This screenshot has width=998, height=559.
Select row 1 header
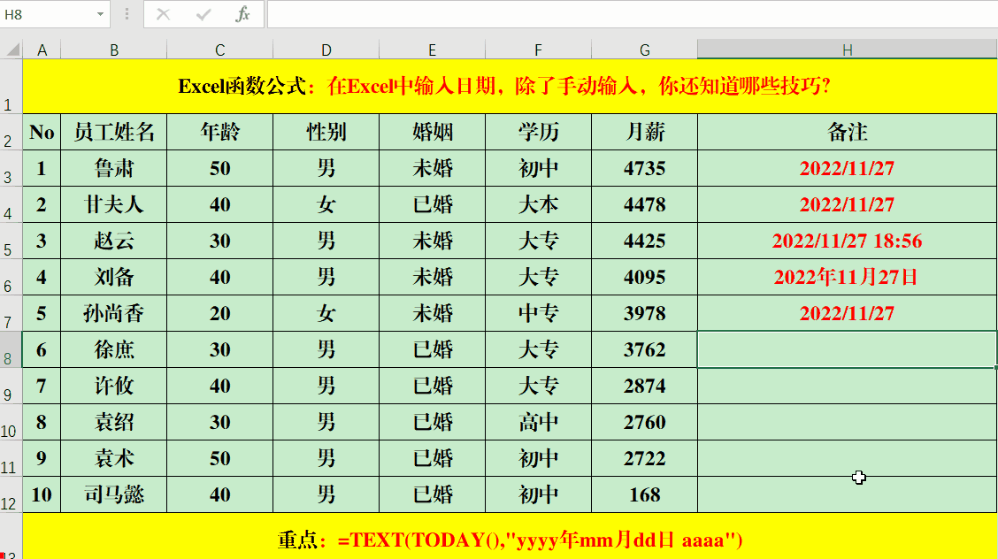(11, 87)
